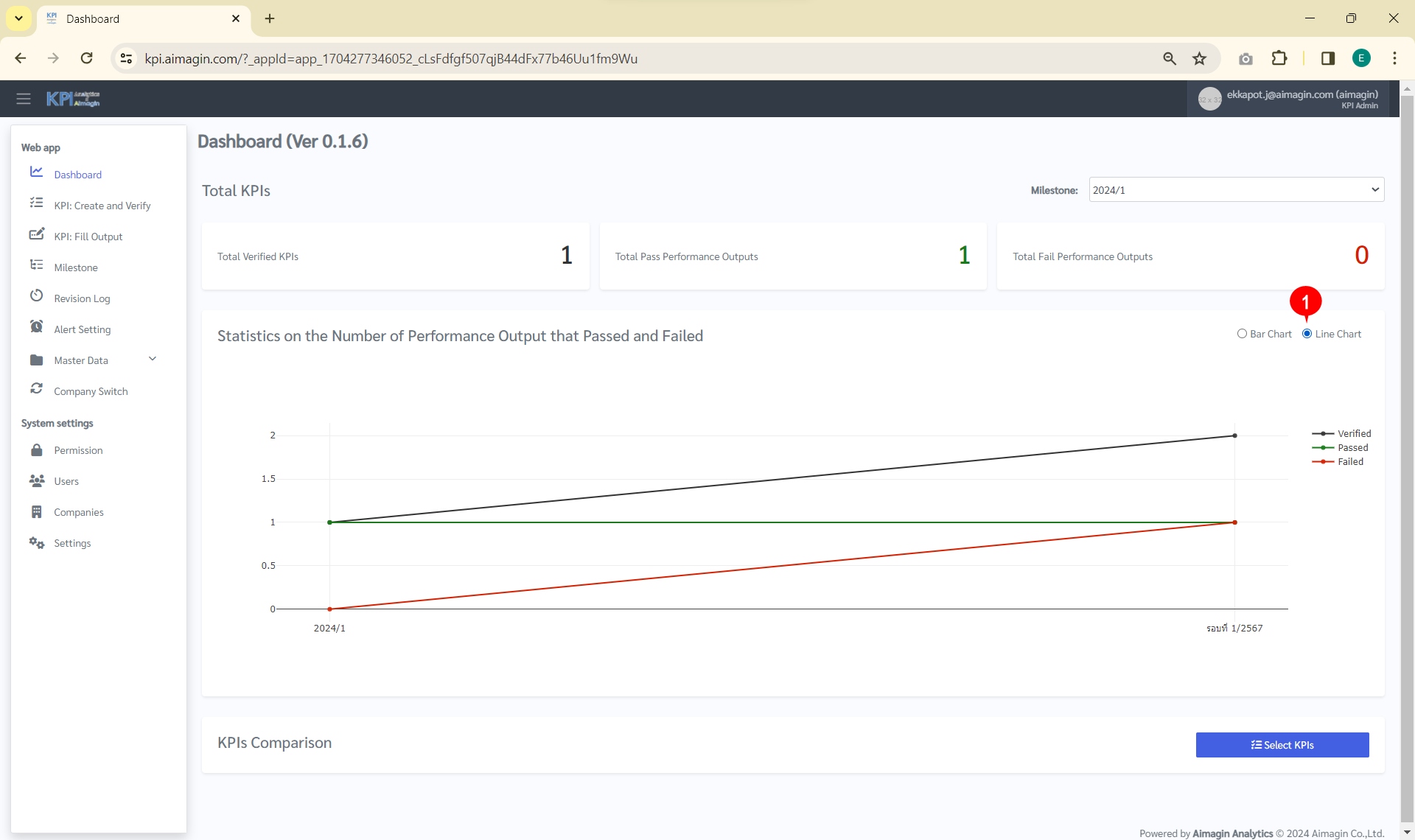Click the user avatar in header
Viewport: 1415px width, 840px height.
(1209, 99)
